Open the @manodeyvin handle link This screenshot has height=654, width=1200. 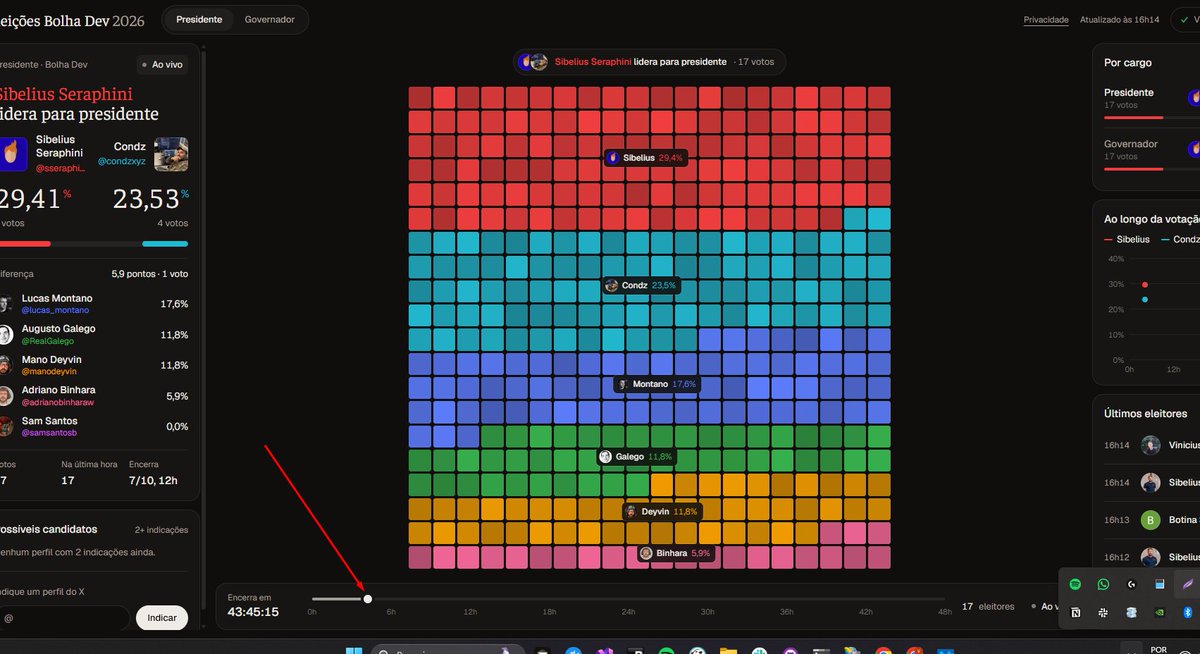51,372
